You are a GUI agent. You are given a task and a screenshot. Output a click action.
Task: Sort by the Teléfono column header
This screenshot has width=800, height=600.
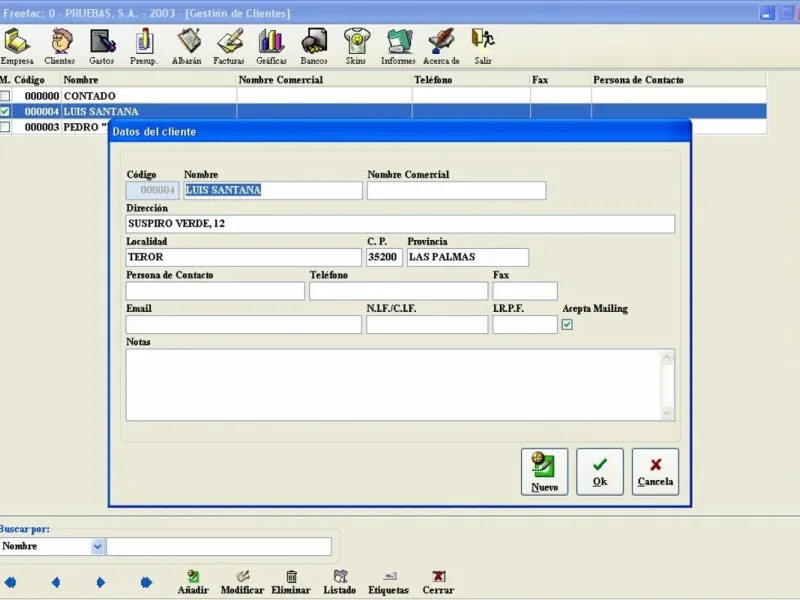tap(470, 80)
